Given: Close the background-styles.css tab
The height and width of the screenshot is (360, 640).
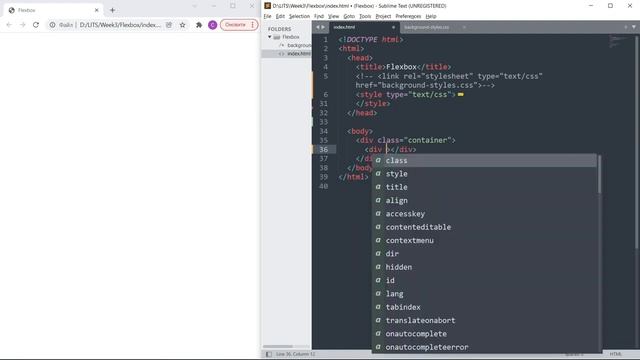Looking at the screenshot, I should click(x=464, y=27).
